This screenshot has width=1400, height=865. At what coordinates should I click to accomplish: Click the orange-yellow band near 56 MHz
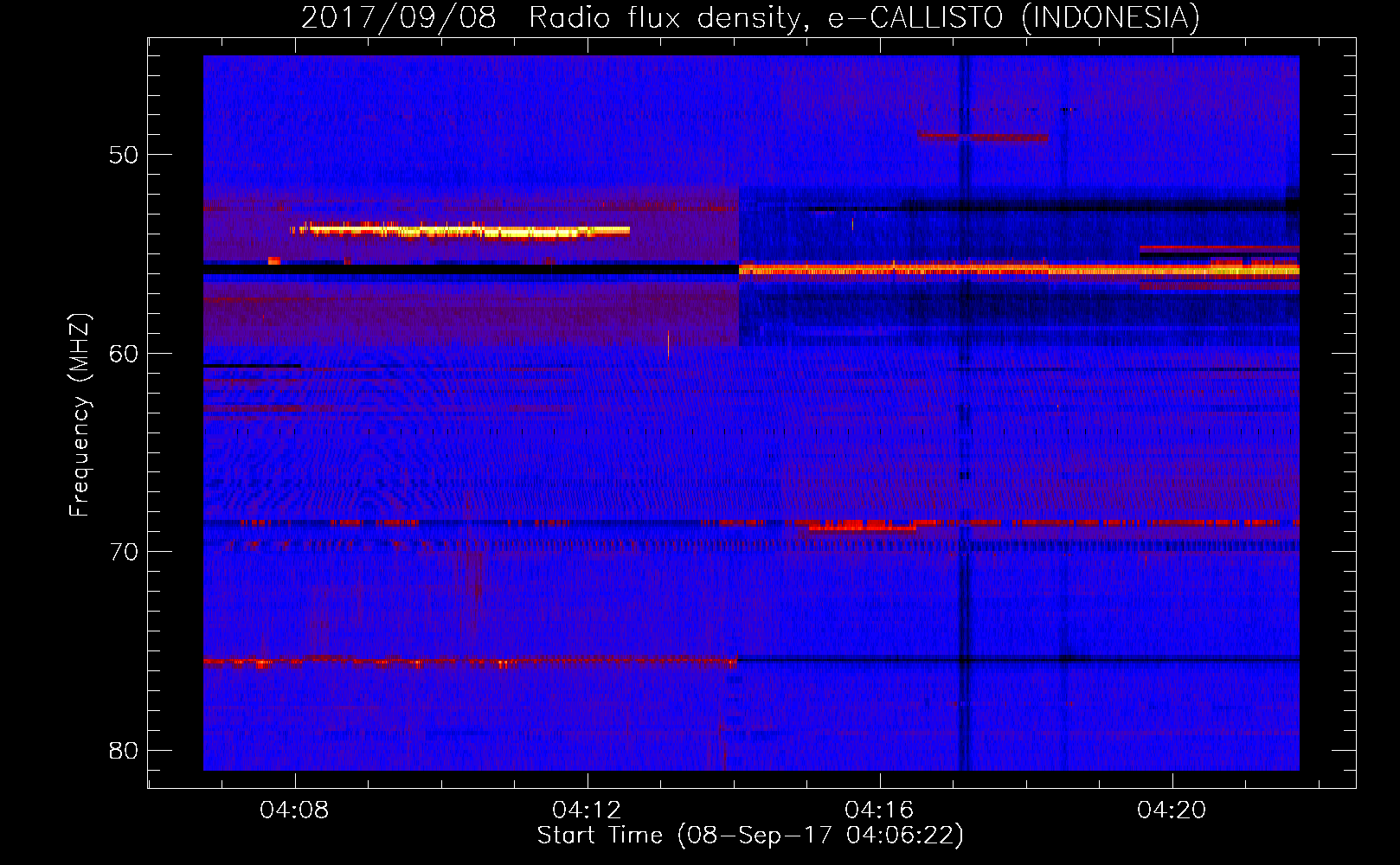(1018, 271)
